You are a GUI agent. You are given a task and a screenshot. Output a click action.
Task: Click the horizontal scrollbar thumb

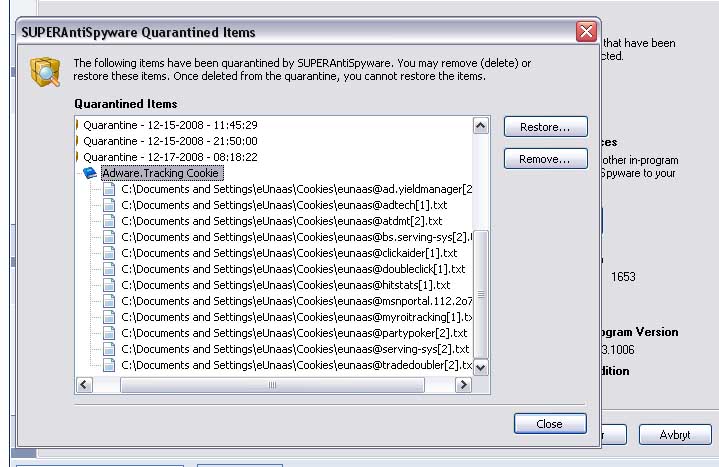[272, 385]
